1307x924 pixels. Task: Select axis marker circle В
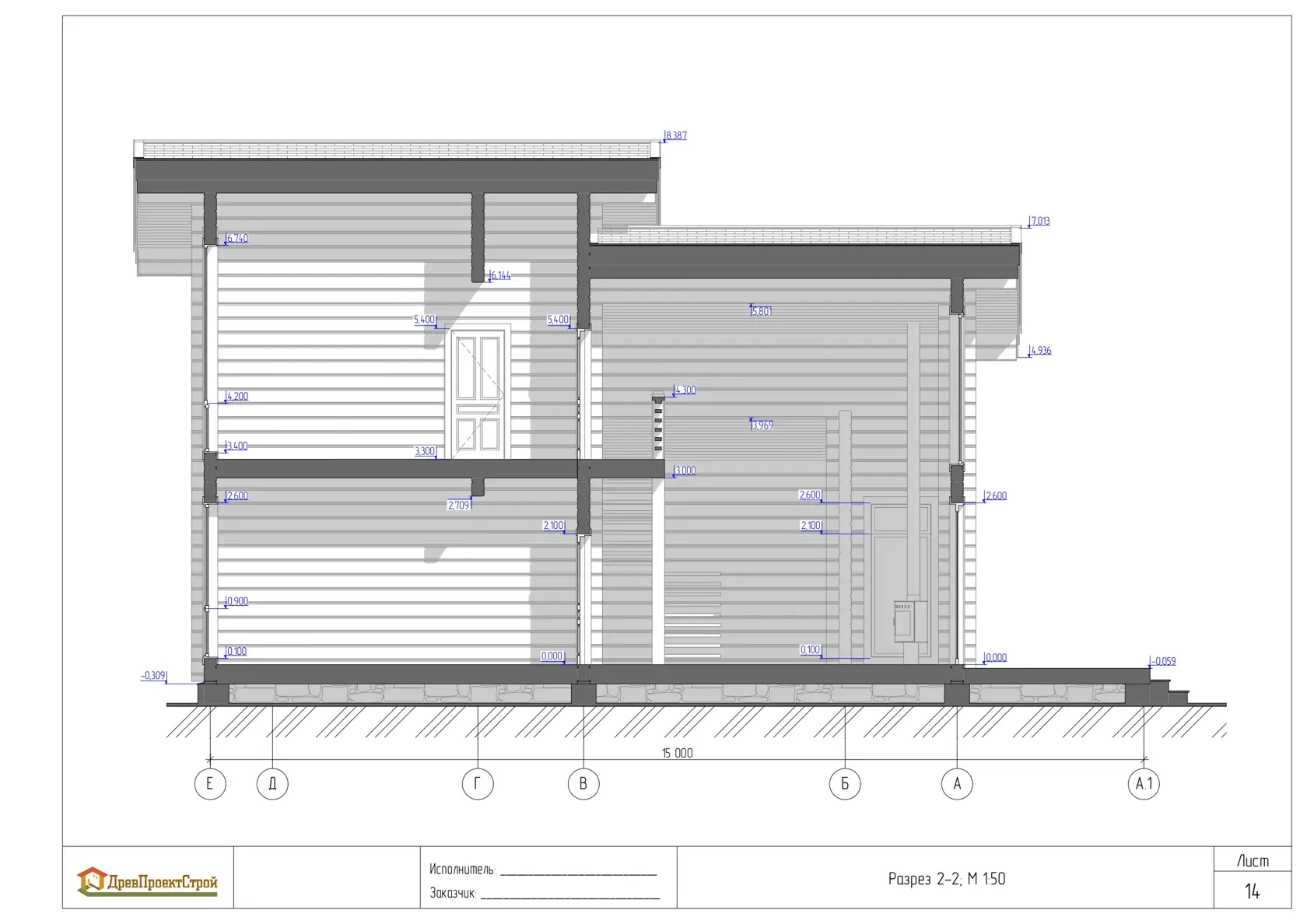583,783
